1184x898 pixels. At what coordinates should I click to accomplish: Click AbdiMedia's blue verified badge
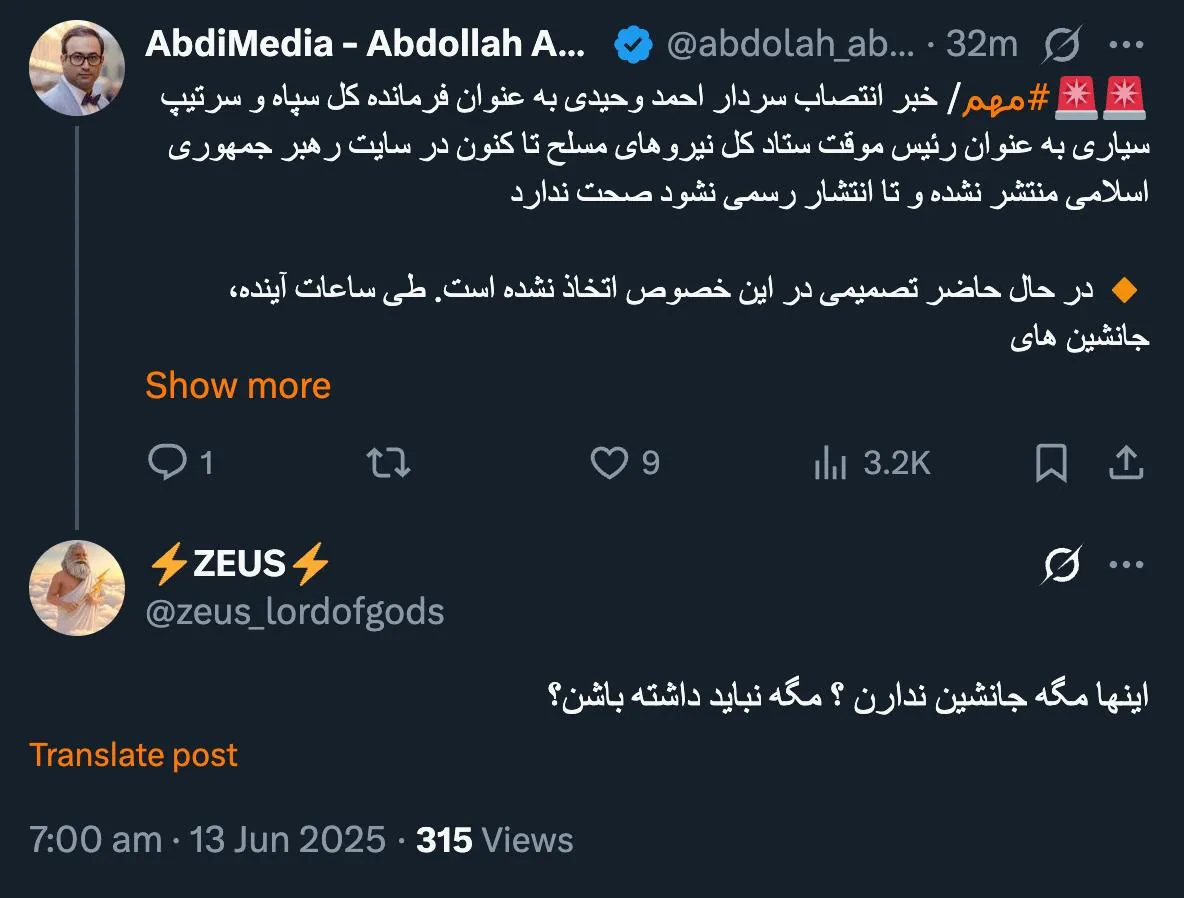[x=631, y=44]
